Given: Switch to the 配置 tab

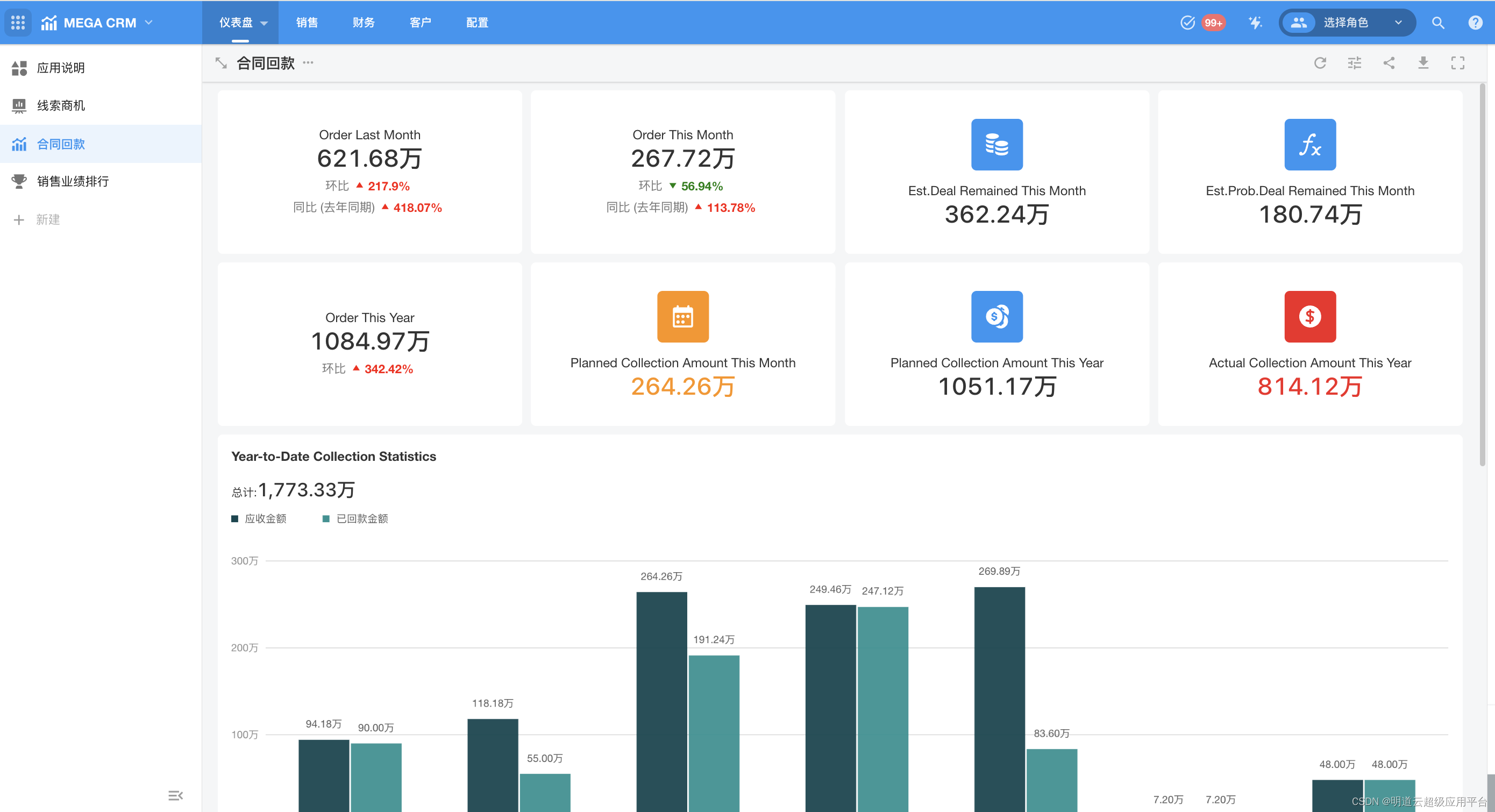Looking at the screenshot, I should 477,23.
